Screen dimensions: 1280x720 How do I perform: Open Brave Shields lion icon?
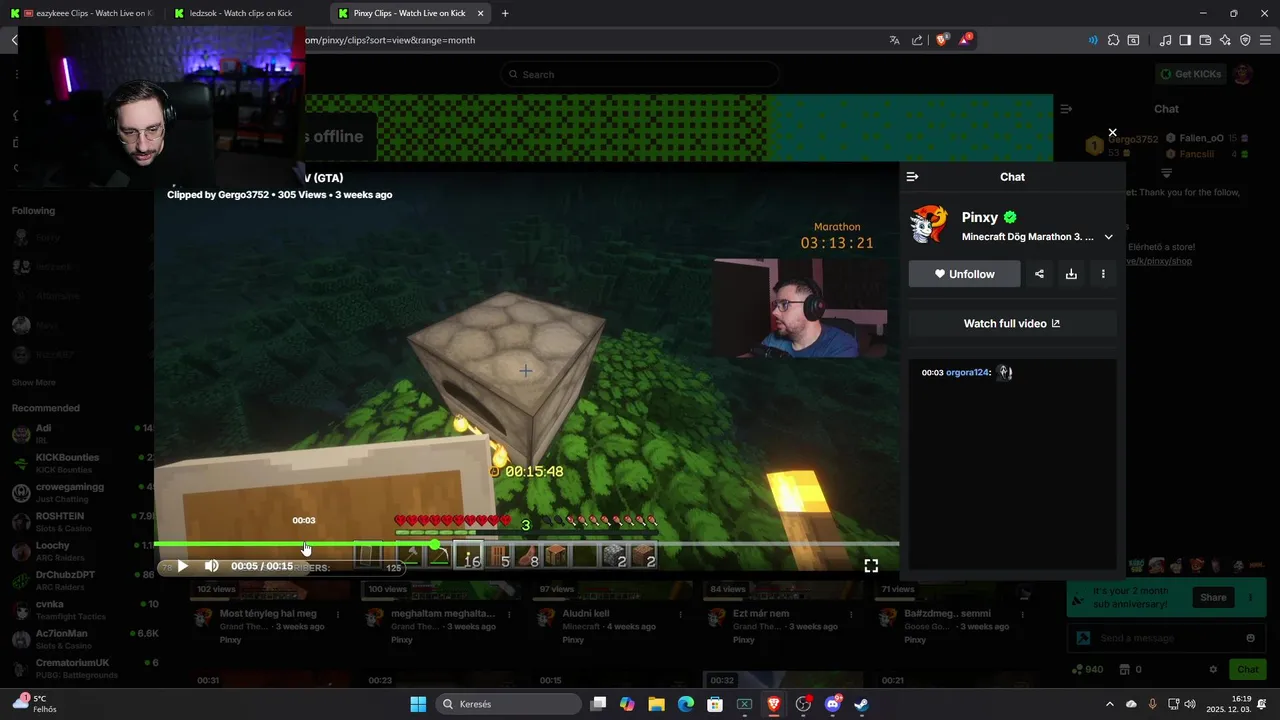942,40
